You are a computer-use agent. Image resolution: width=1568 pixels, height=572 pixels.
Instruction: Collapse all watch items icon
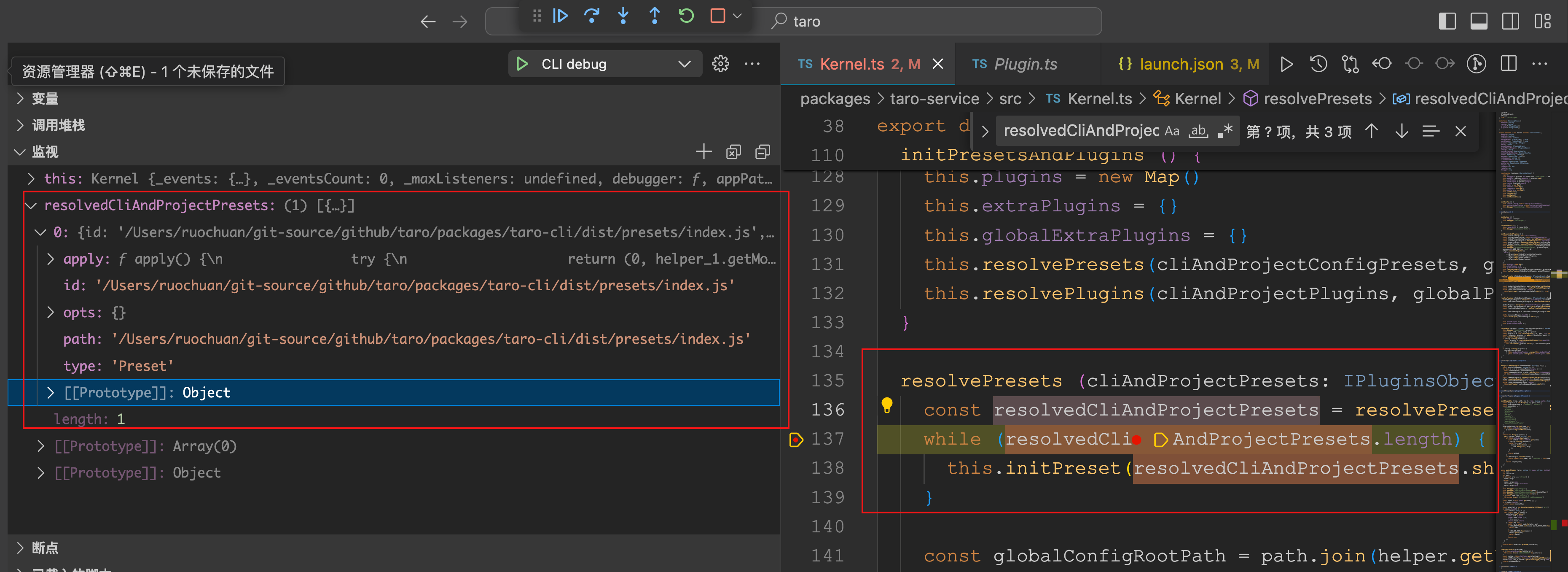pyautogui.click(x=762, y=152)
